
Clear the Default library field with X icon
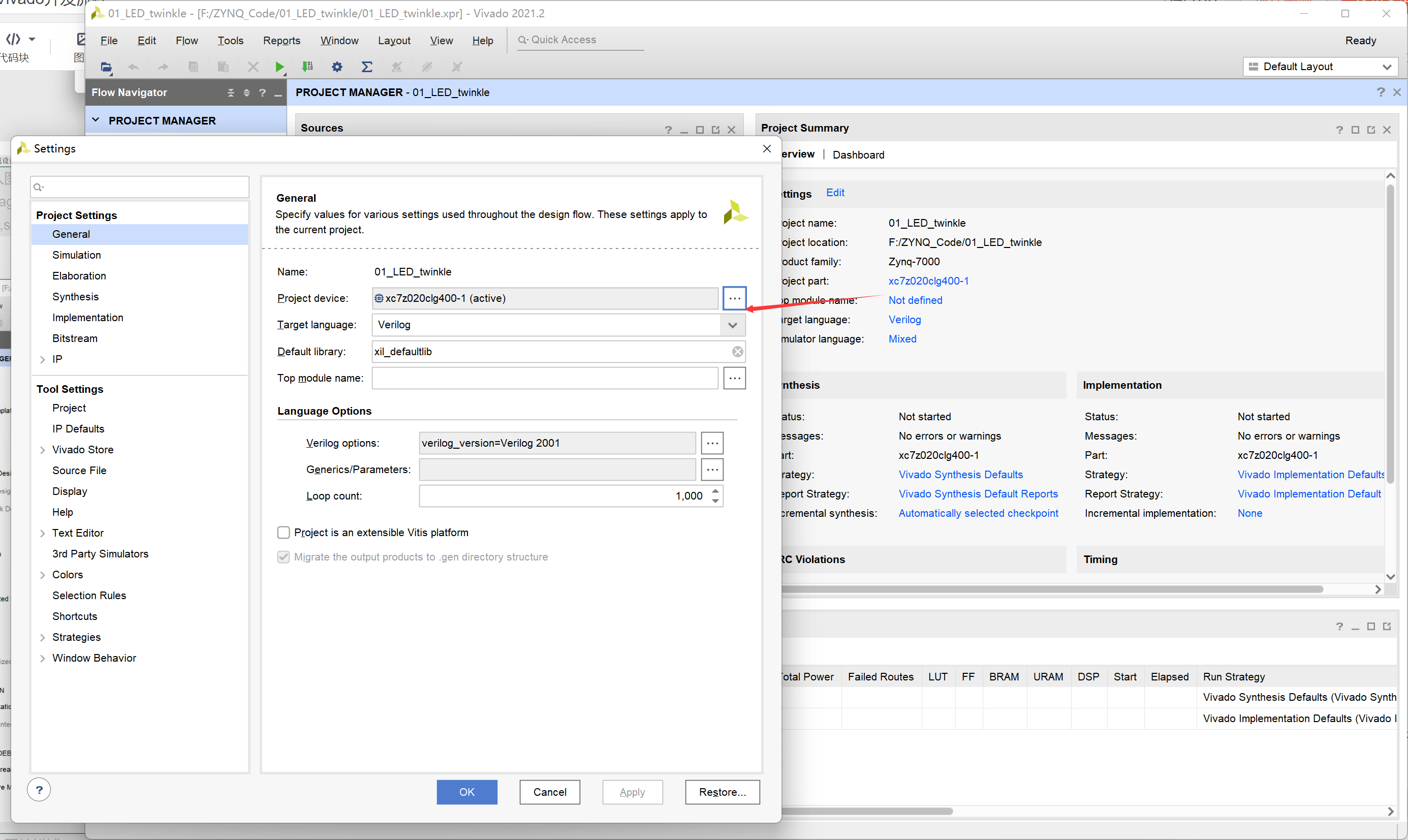click(737, 352)
